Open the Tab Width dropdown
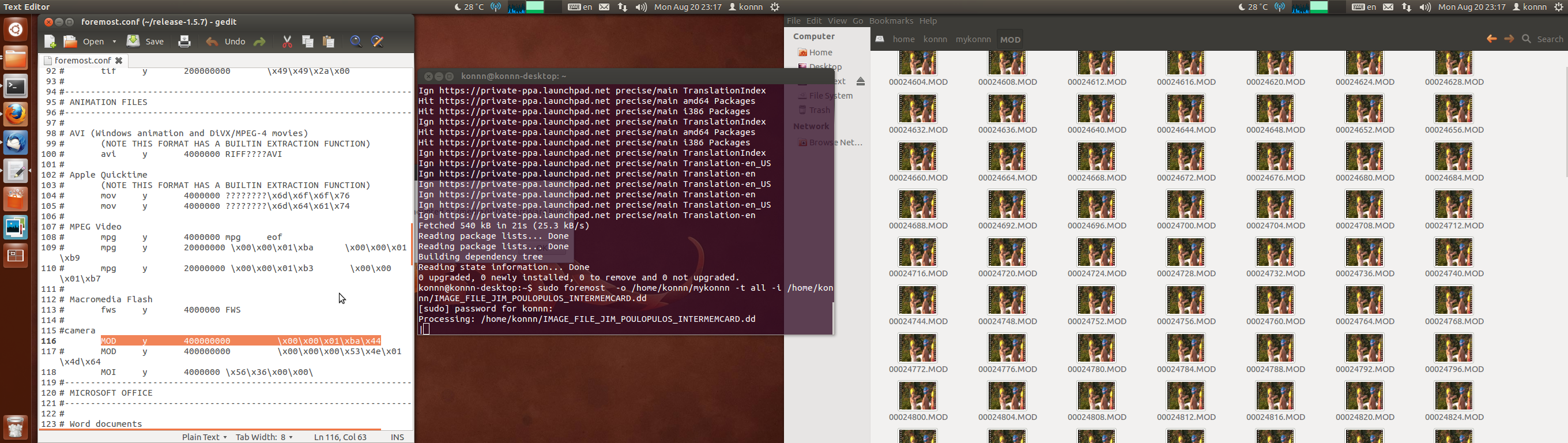This screenshot has height=443, width=1568. 264,437
